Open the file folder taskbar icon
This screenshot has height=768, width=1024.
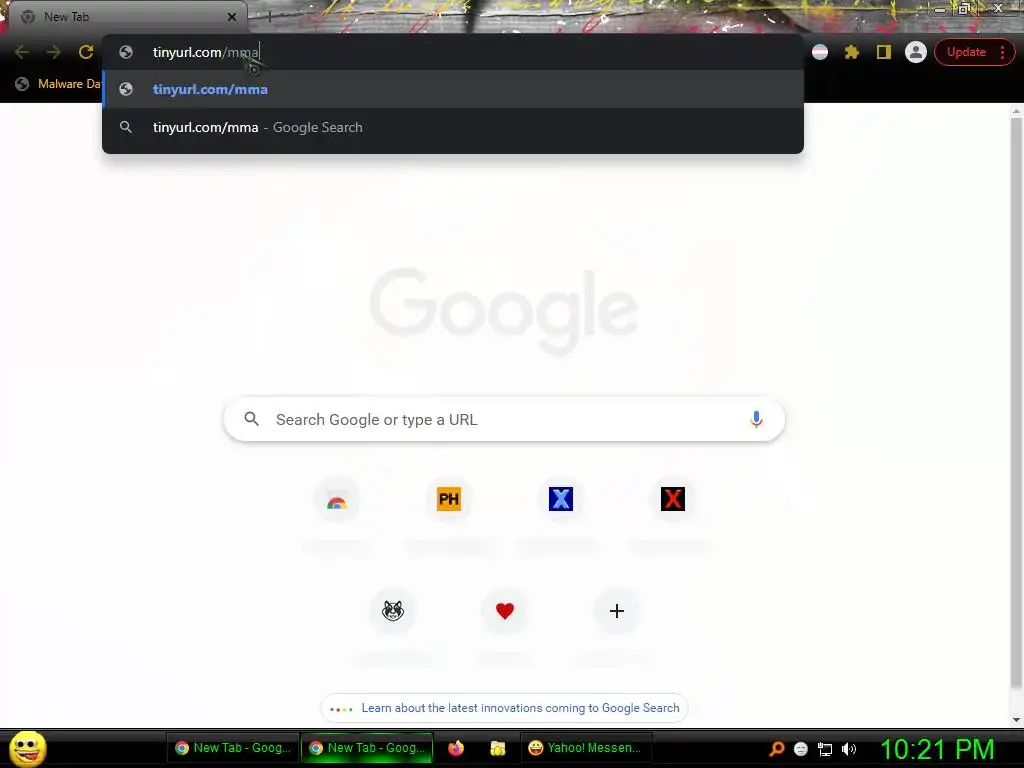[498, 748]
